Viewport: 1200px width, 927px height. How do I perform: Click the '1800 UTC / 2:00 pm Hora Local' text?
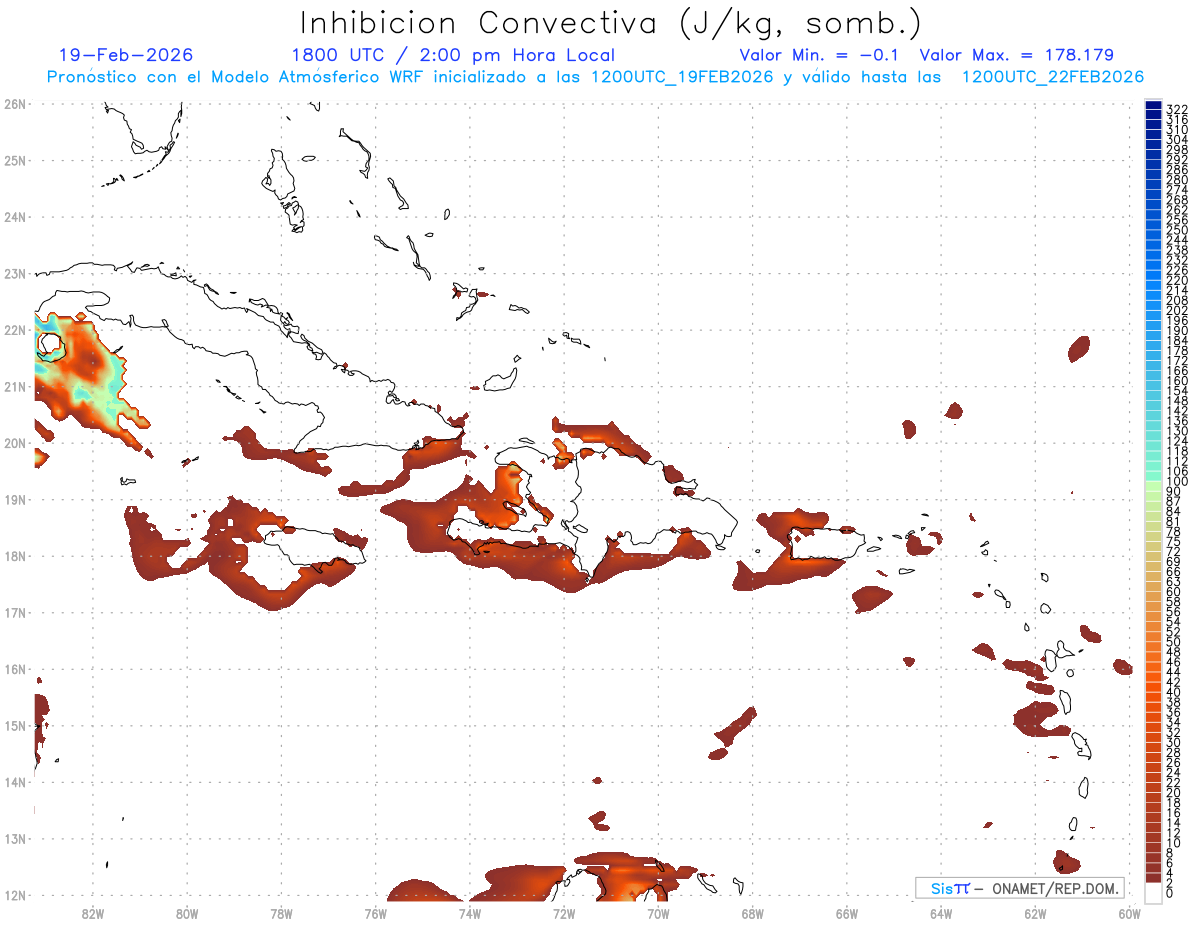[x=453, y=55]
